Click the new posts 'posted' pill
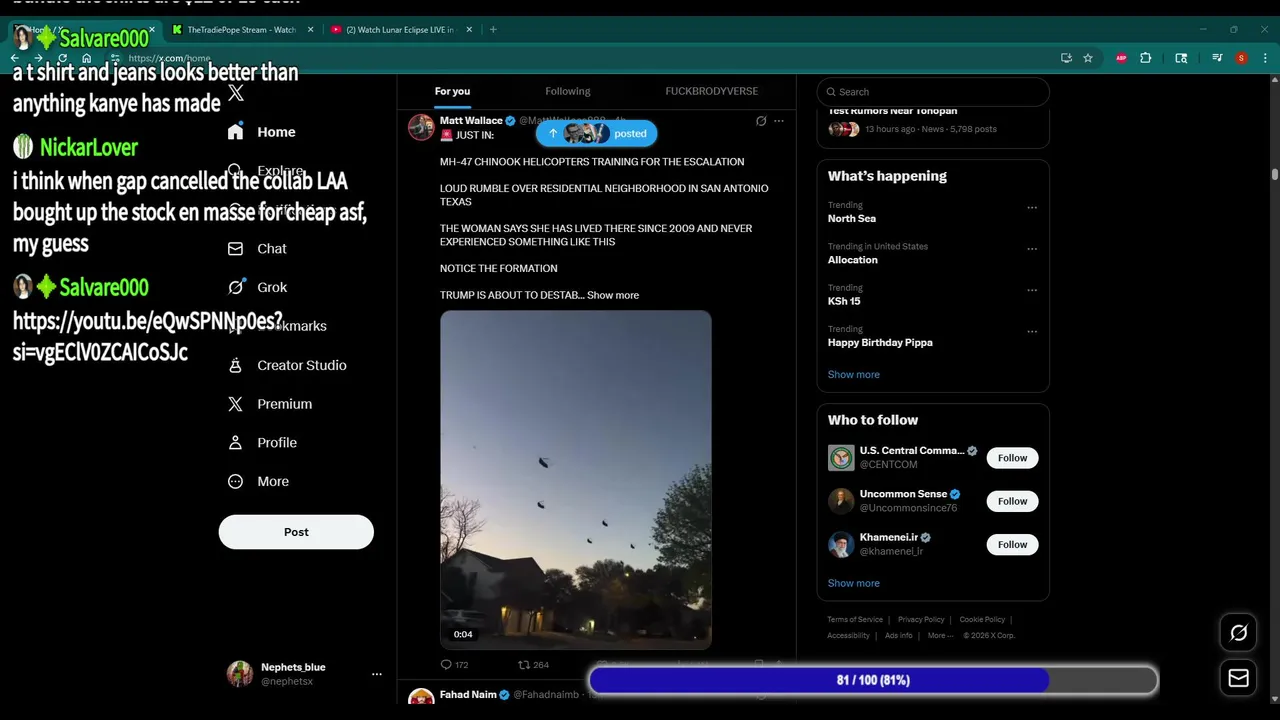Screen dimensions: 1280x720 pyautogui.click(x=597, y=133)
